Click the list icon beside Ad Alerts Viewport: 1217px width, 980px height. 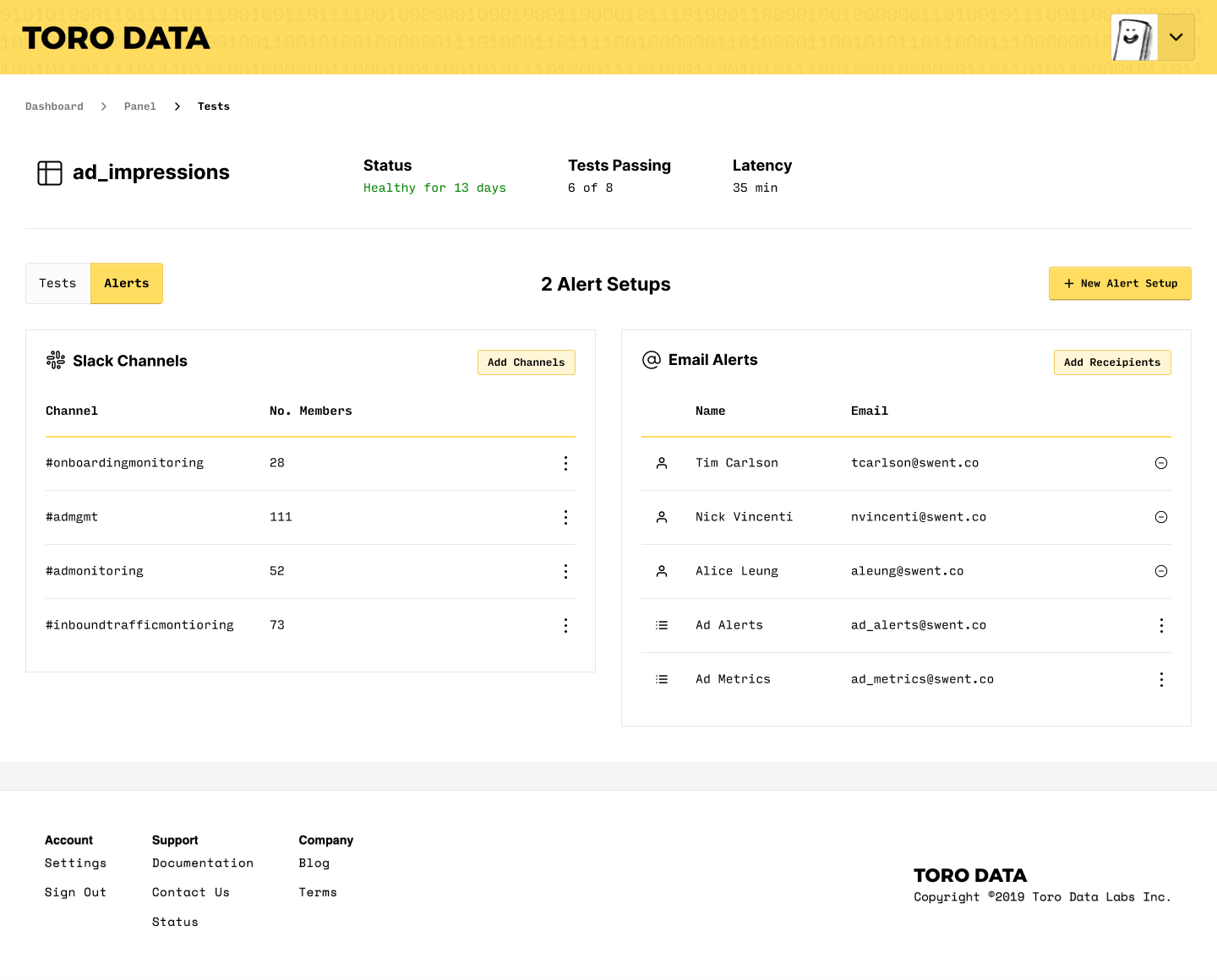click(x=662, y=625)
